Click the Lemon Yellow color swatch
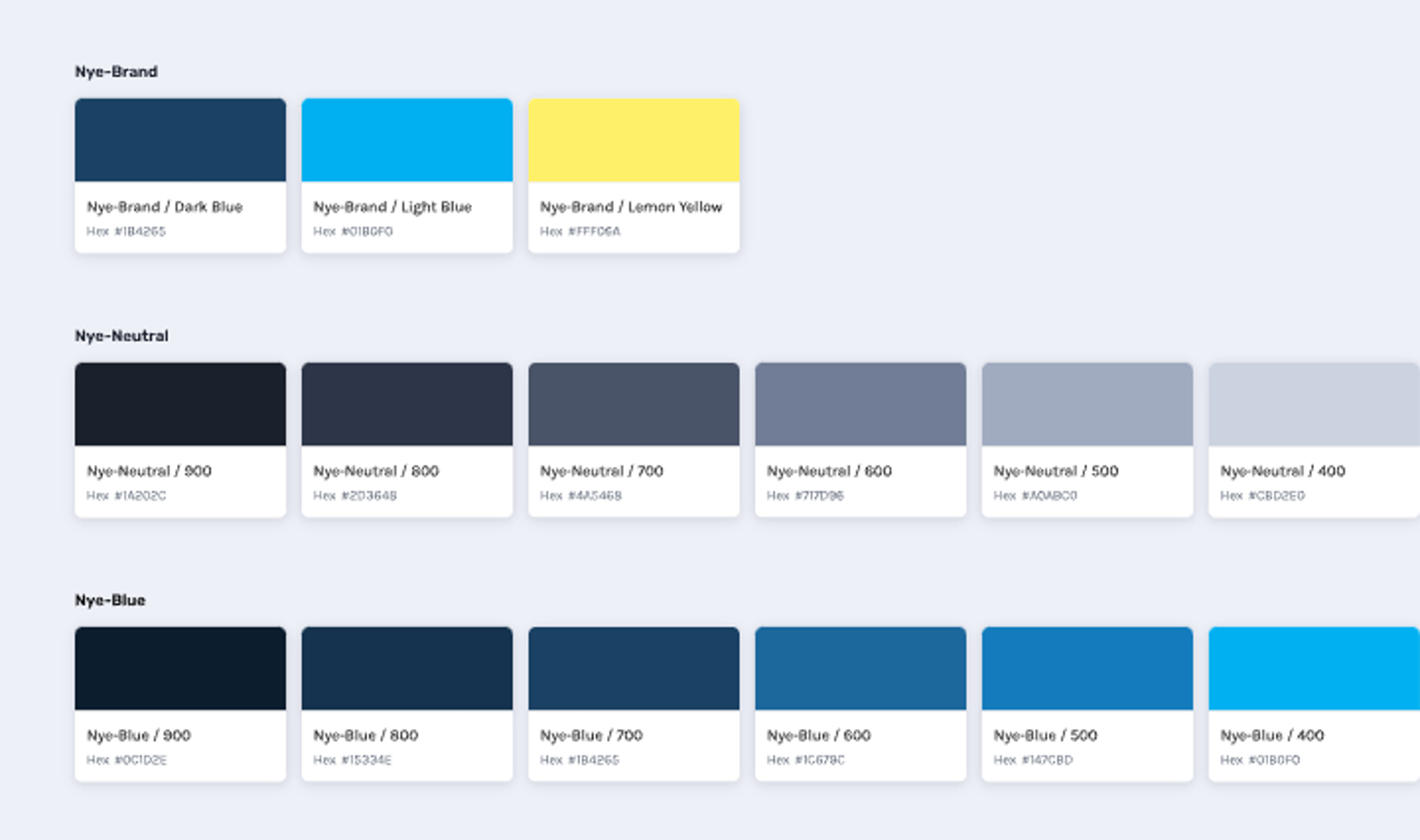This screenshot has width=1420, height=840. 633,140
